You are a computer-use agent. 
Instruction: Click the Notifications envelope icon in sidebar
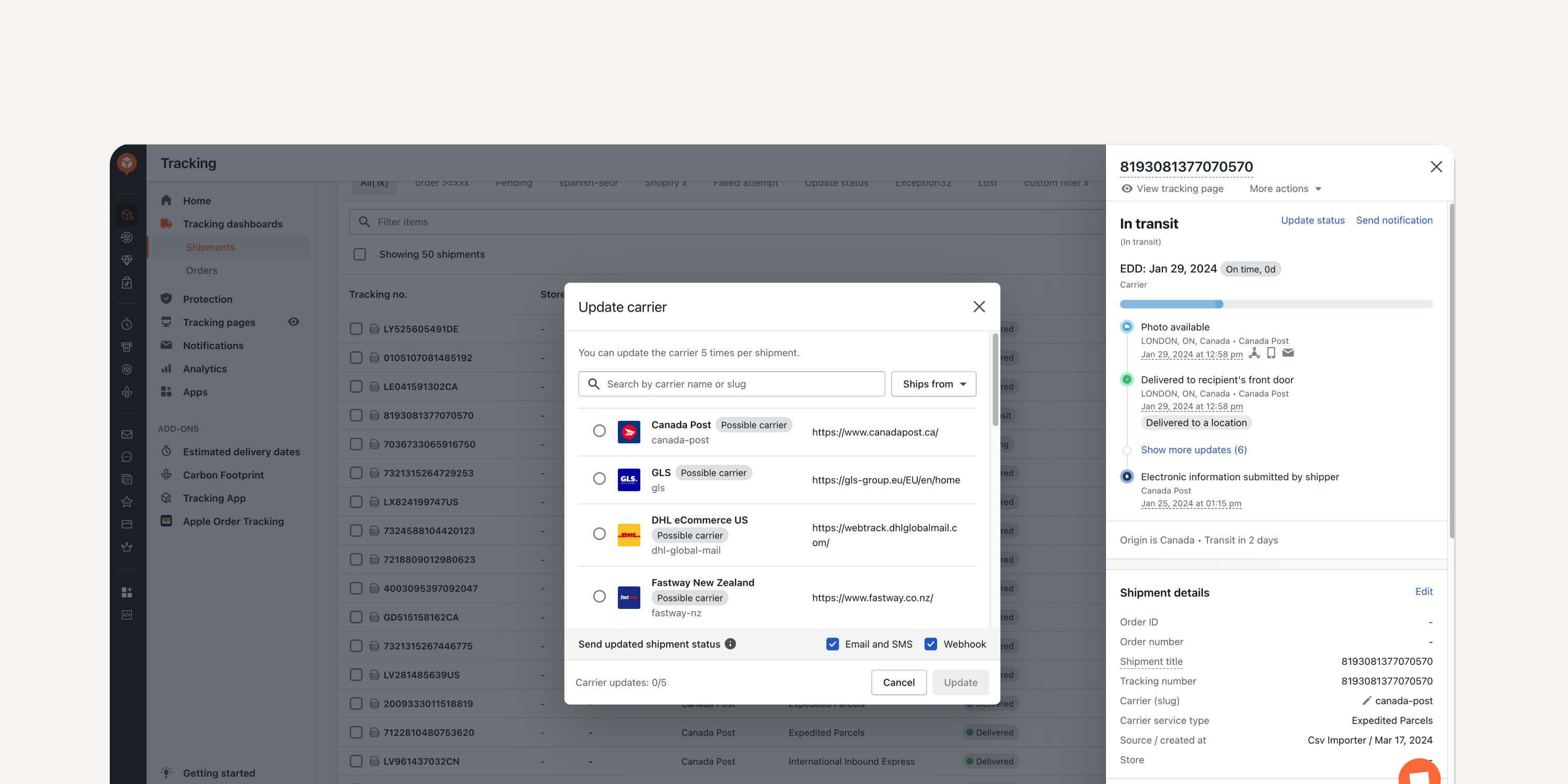[x=166, y=345]
